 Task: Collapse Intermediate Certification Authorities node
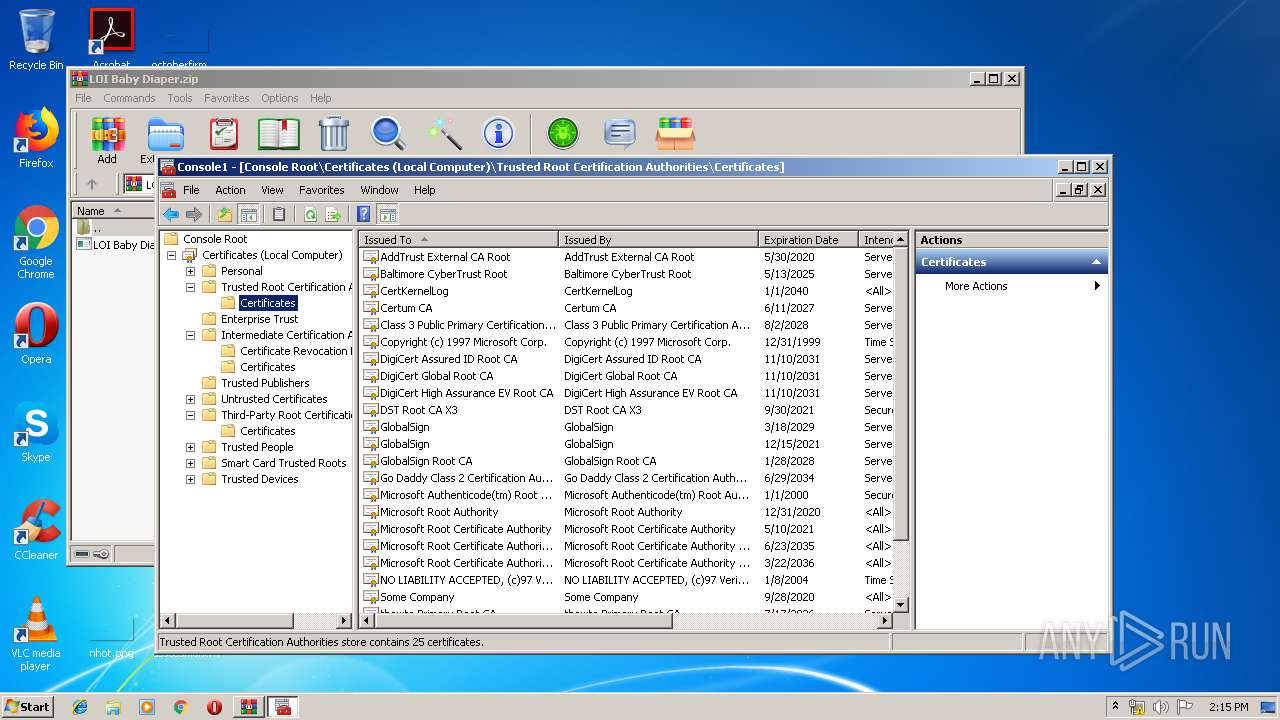[191, 335]
